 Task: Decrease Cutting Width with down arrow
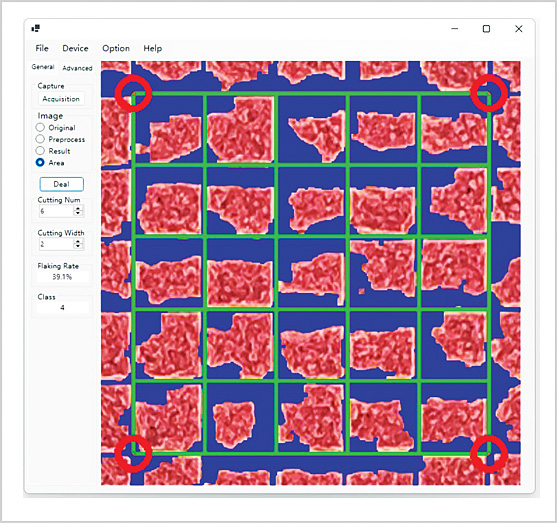78,247
